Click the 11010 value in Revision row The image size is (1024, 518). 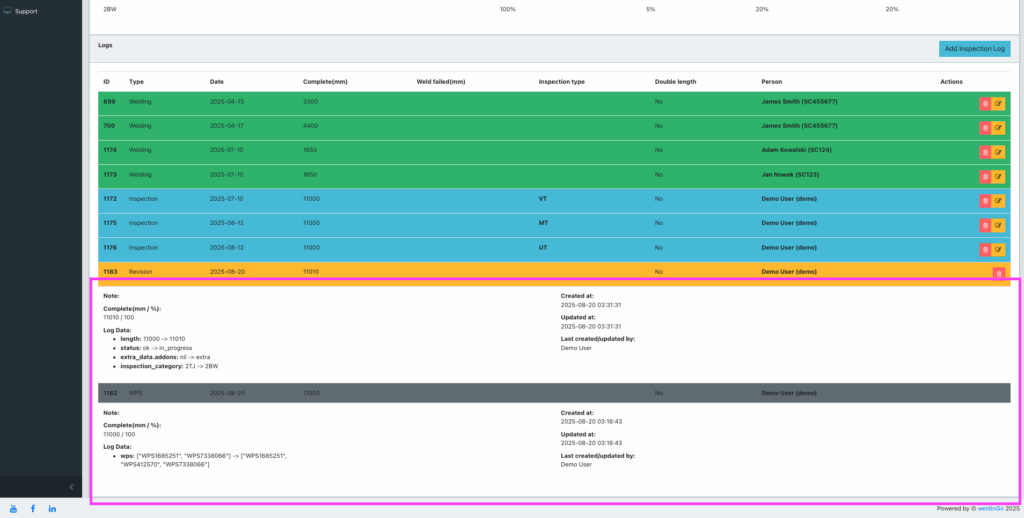click(312, 272)
